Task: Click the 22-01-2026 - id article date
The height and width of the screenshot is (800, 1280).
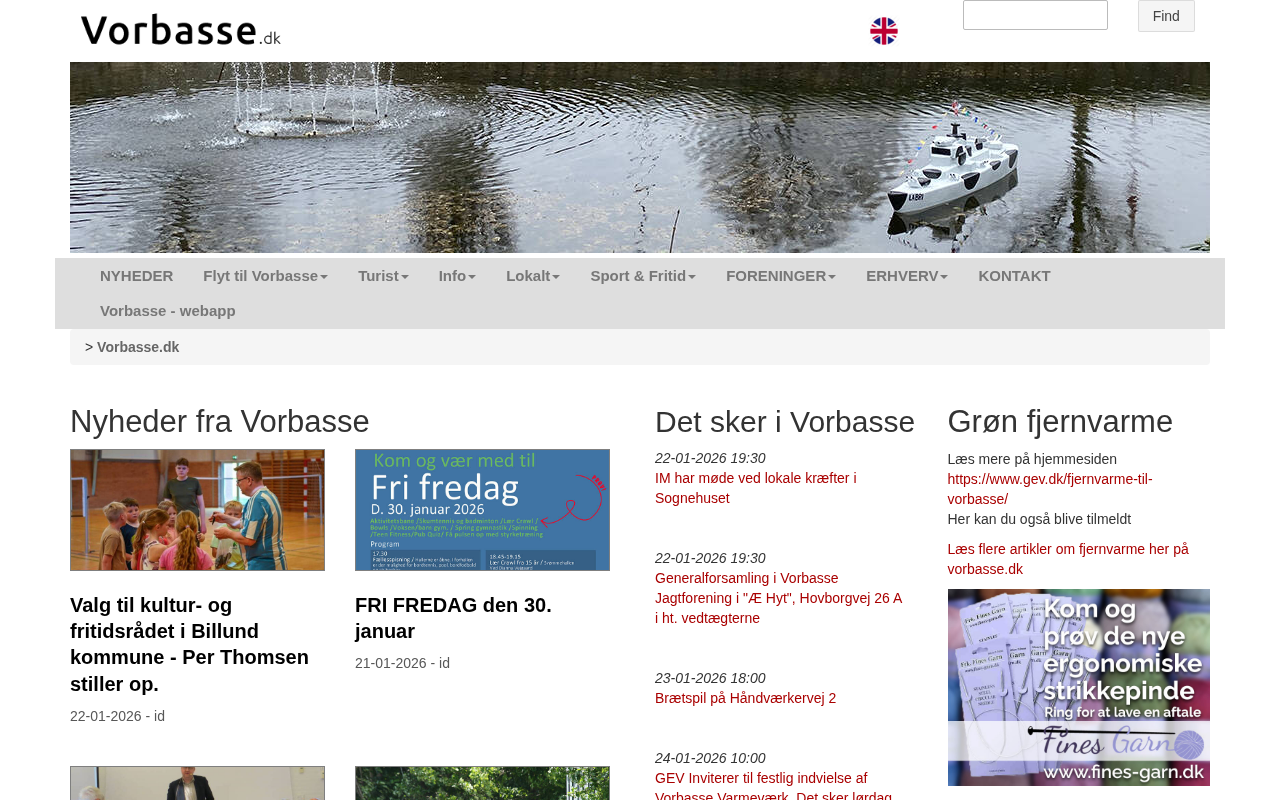Action: [x=117, y=716]
